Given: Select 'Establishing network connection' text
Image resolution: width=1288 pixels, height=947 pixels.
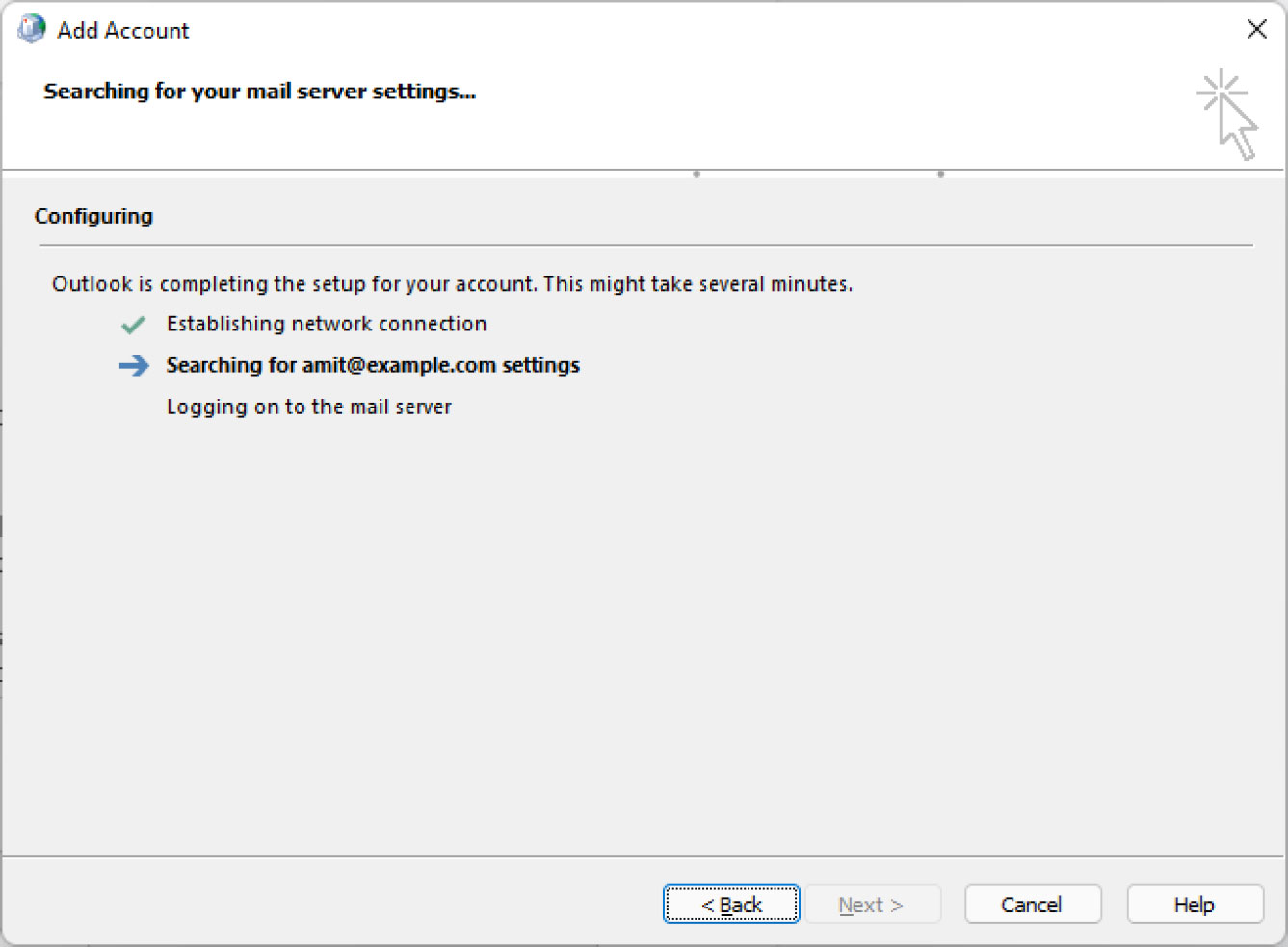Looking at the screenshot, I should tap(327, 324).
